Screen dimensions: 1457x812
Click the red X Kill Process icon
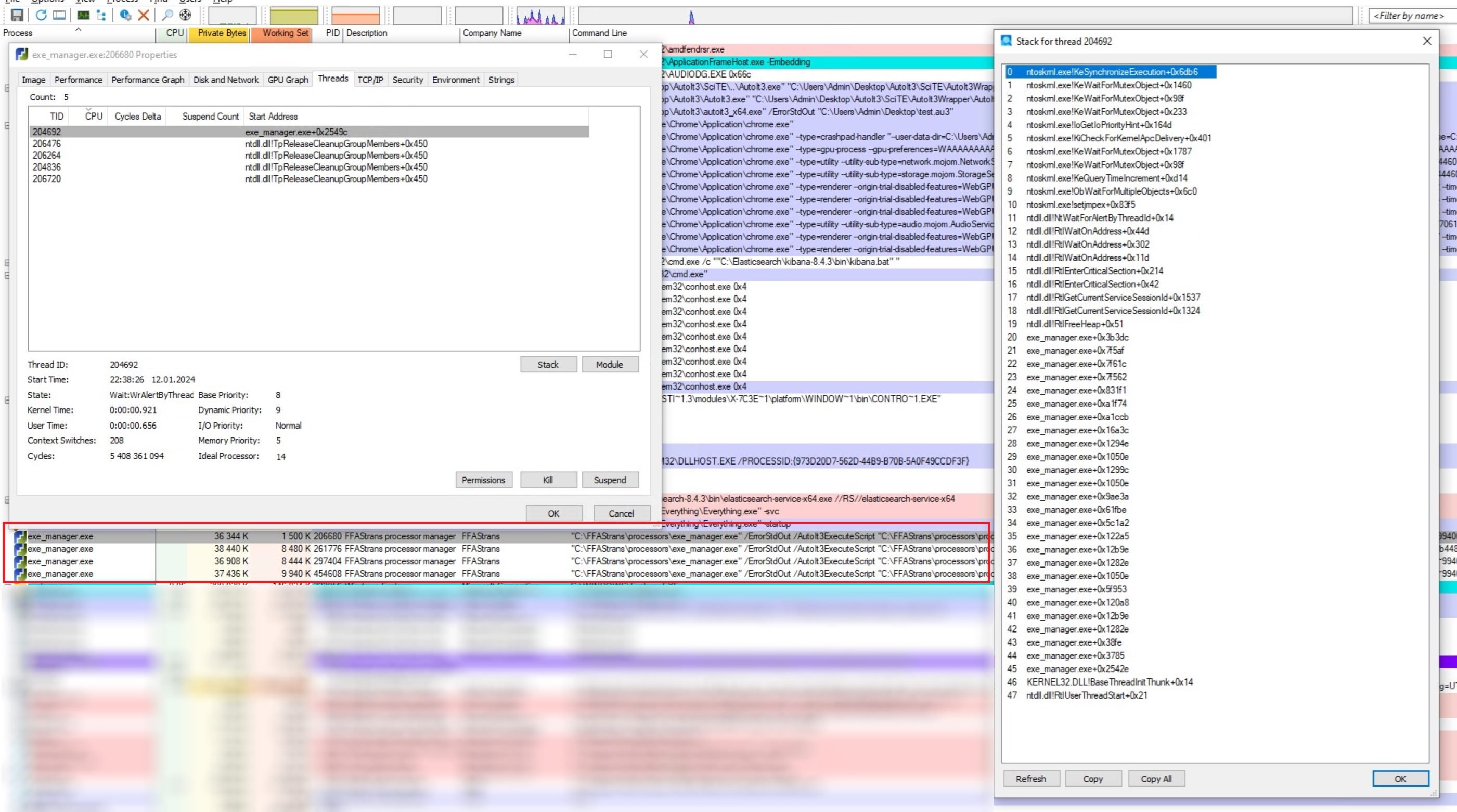pos(144,15)
